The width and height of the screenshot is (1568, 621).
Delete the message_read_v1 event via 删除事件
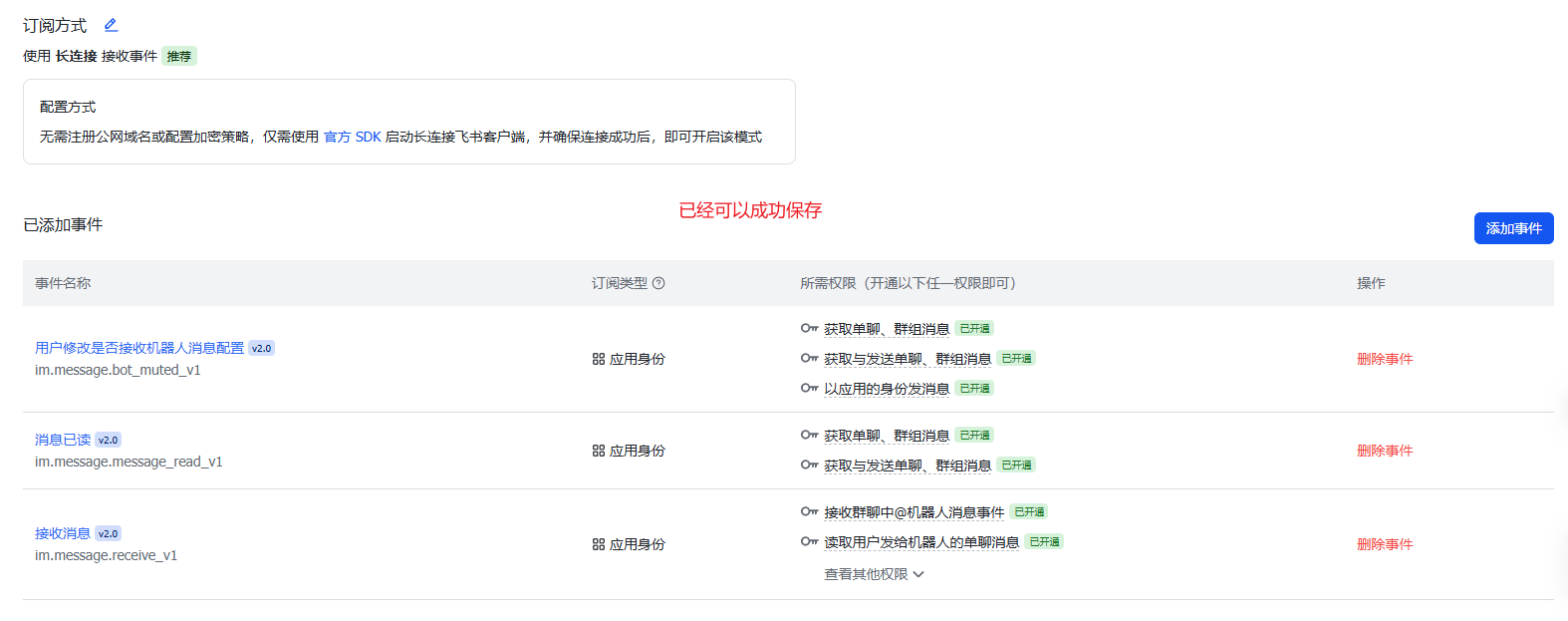(x=1385, y=451)
